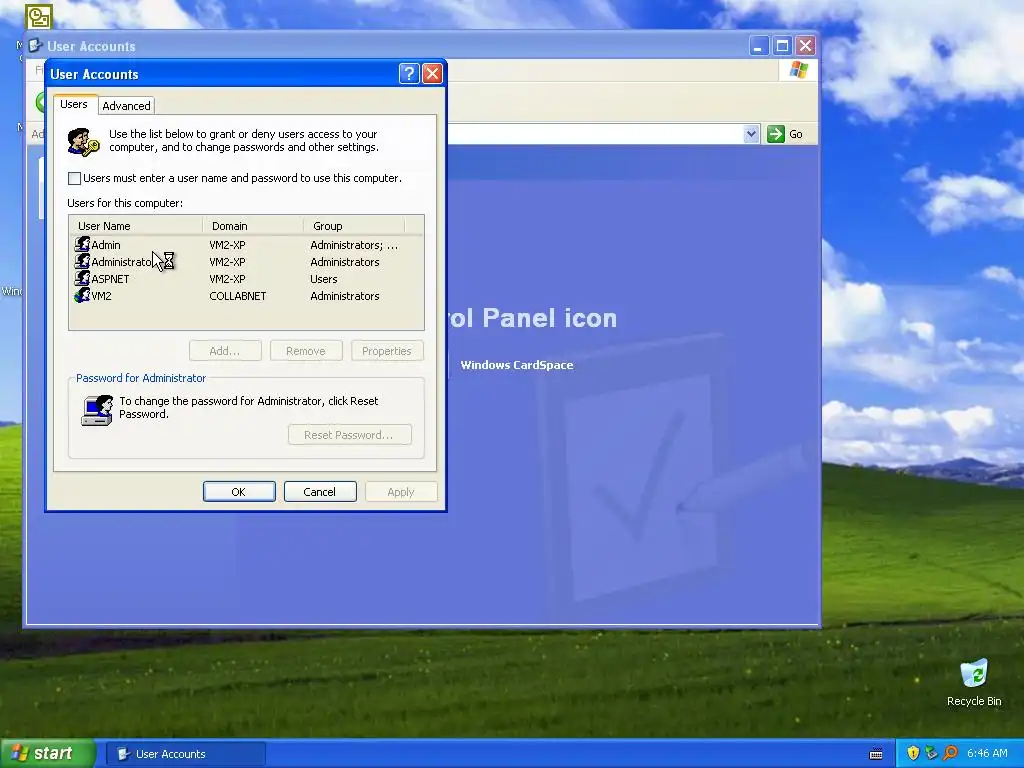Click the green Go arrow icon
The height and width of the screenshot is (768, 1024).
[x=775, y=134]
